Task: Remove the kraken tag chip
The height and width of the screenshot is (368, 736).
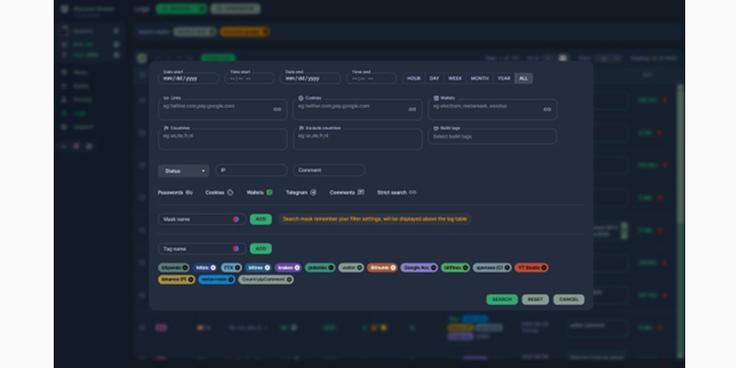Action: coord(297,268)
